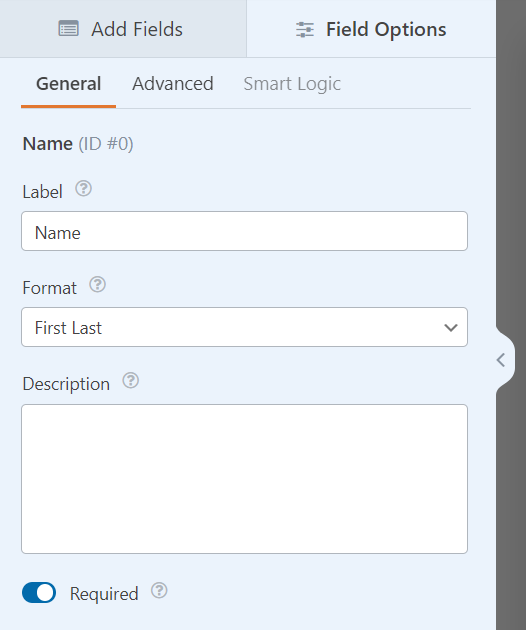Click the down arrow of the Format select
This screenshot has width=526, height=630.
[451, 328]
